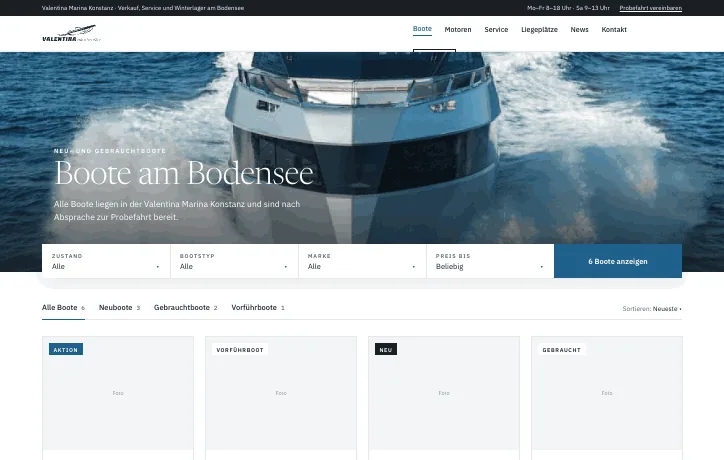The height and width of the screenshot is (460, 724).
Task: Open the Motoren navigation item
Action: tap(458, 30)
